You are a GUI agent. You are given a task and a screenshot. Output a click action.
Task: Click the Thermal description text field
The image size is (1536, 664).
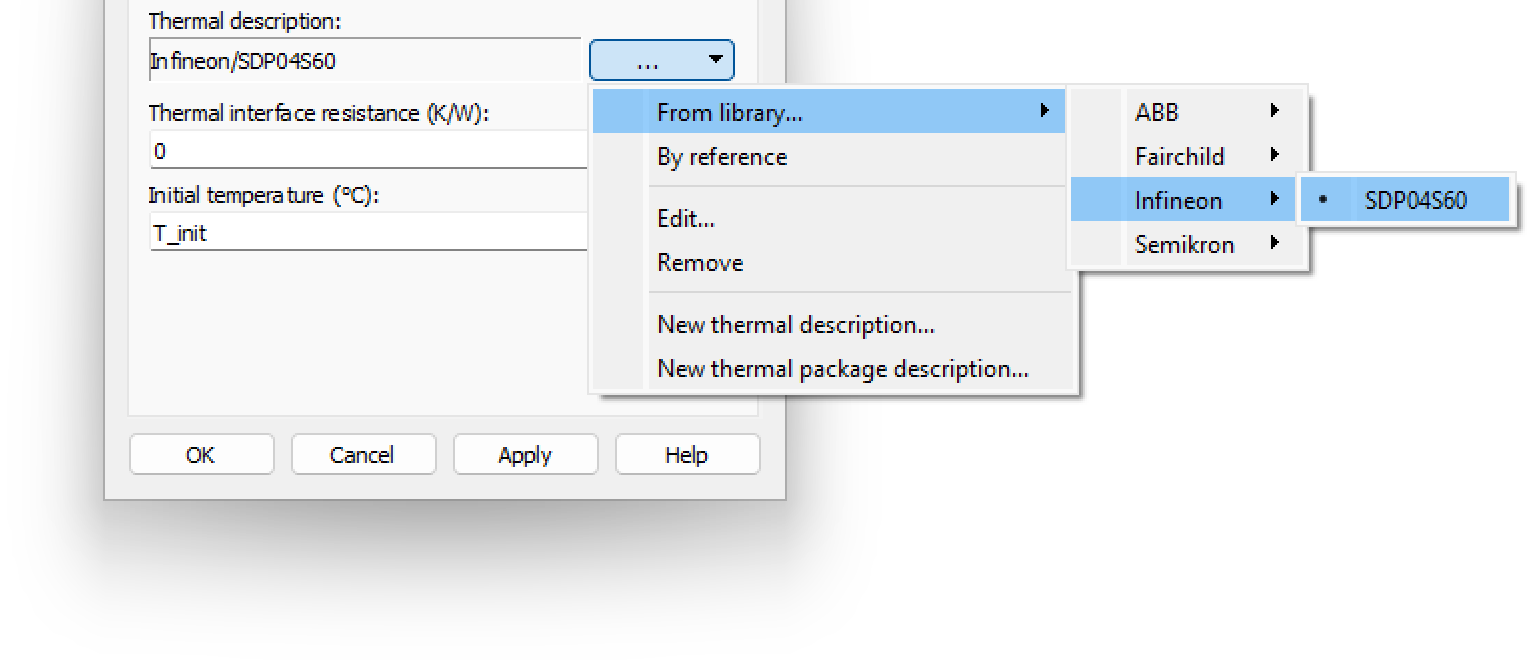coord(364,61)
